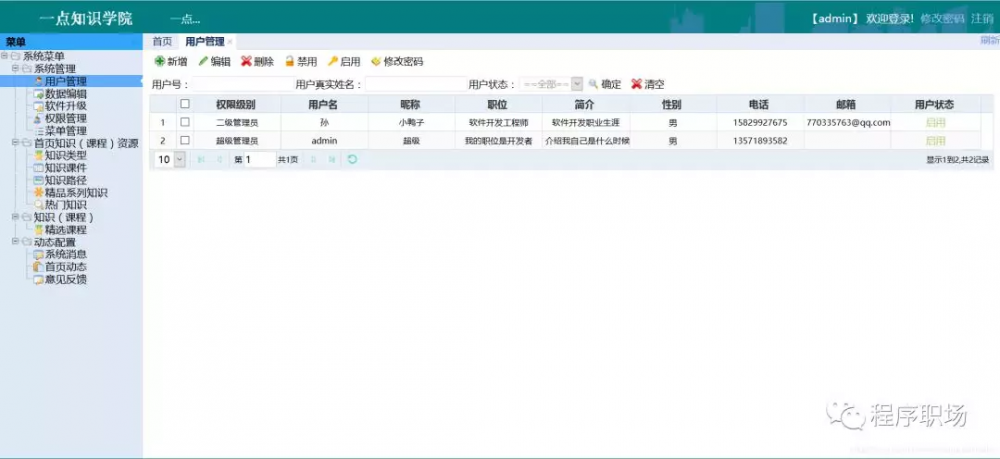
Task: Click the refresh icon in the pagination bar
Action: (x=352, y=159)
